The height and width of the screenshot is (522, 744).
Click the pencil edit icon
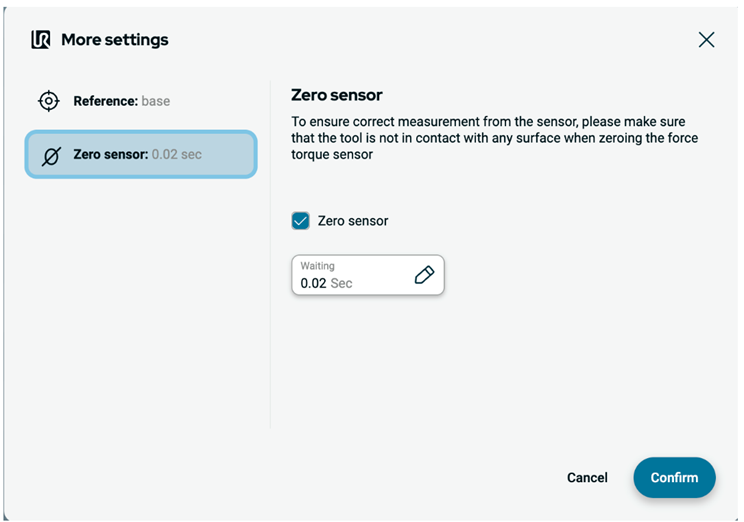(424, 275)
